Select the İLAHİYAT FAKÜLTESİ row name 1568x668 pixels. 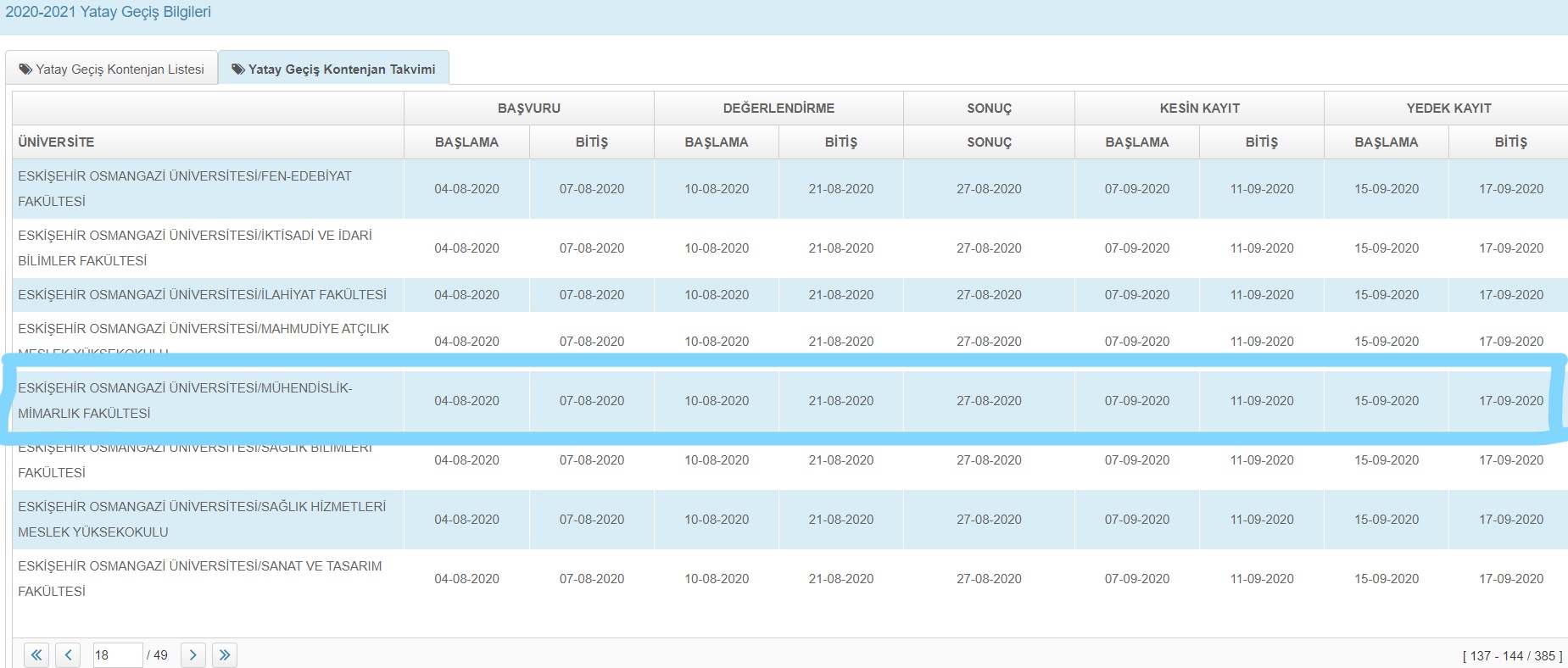(x=202, y=295)
